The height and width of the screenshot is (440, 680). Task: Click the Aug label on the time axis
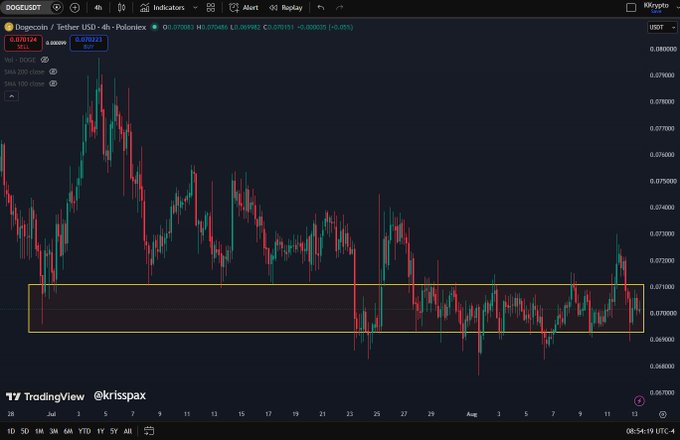click(472, 414)
